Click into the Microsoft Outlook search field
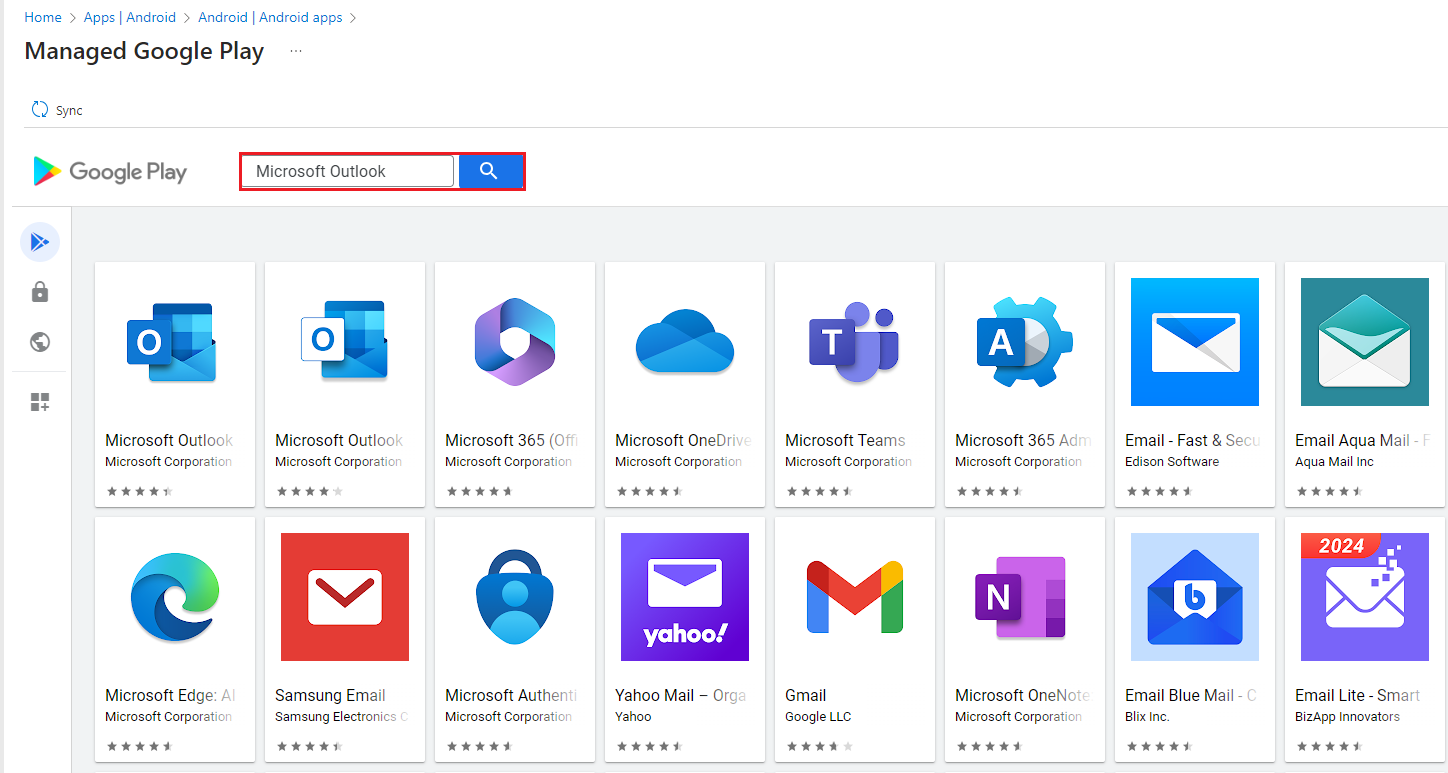The image size is (1448, 773). click(x=347, y=171)
